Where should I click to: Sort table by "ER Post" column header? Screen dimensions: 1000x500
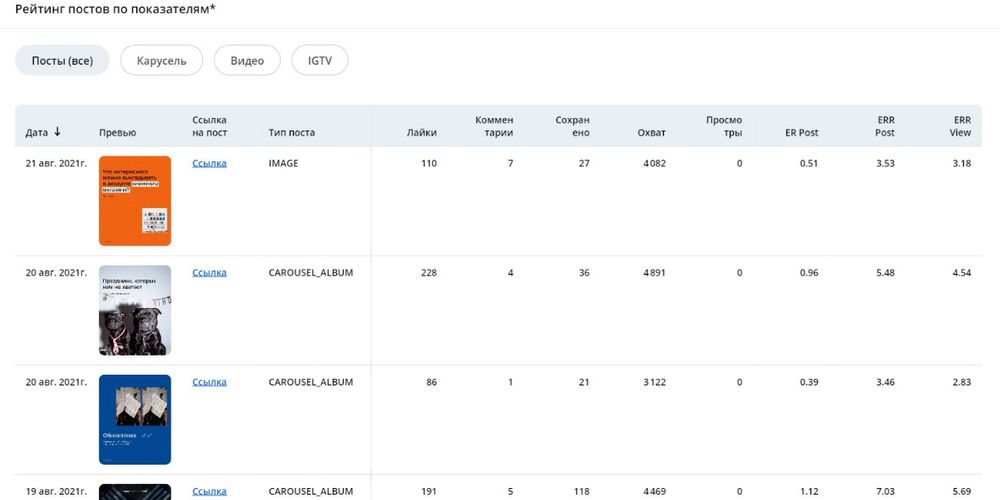[802, 133]
